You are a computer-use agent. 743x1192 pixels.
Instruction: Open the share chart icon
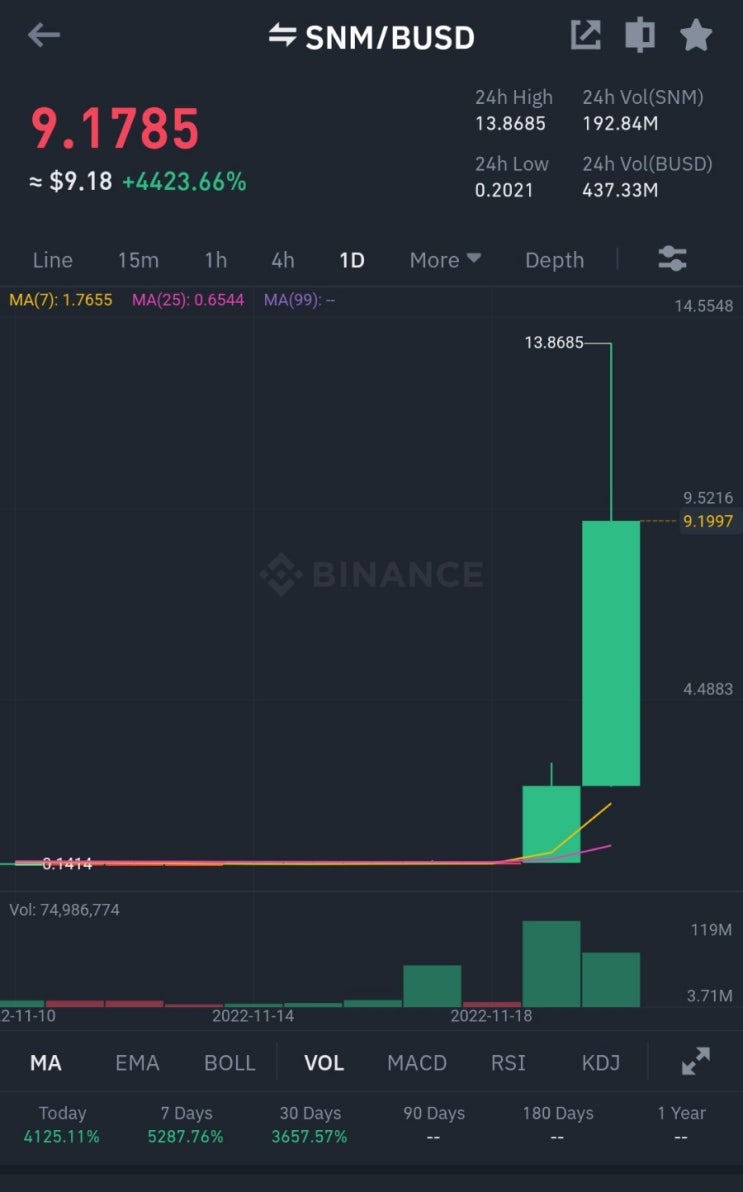click(586, 35)
